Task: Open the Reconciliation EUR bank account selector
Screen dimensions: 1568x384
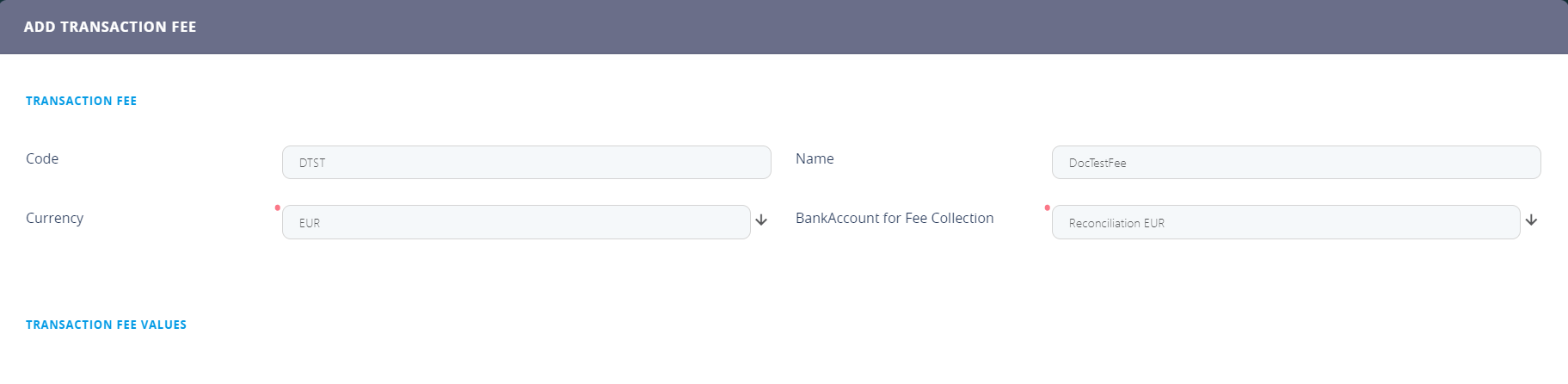Action: point(1286,222)
